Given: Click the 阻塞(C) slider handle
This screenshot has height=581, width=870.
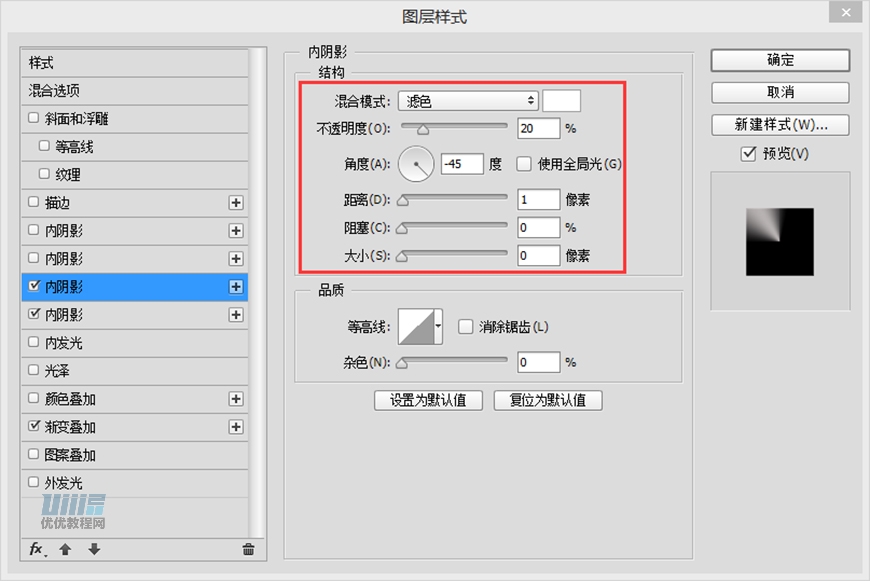Looking at the screenshot, I should tap(403, 229).
